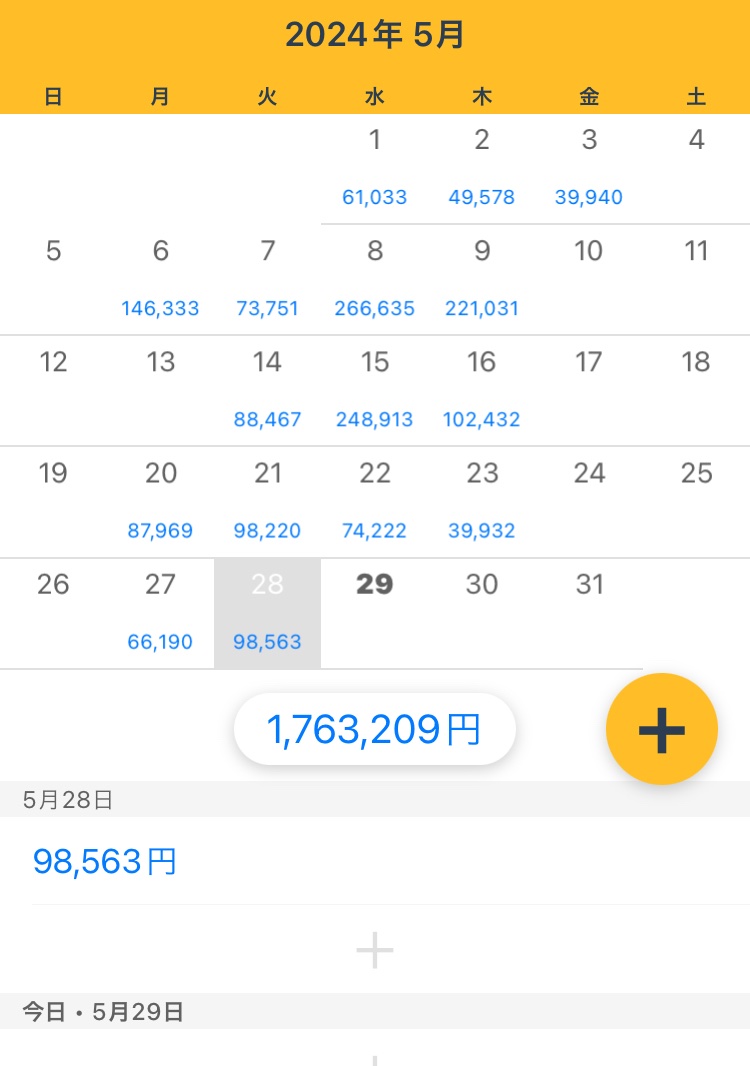Viewport: 750px width, 1066px height.
Task: Select May 15 with 248,913
Action: point(375,391)
